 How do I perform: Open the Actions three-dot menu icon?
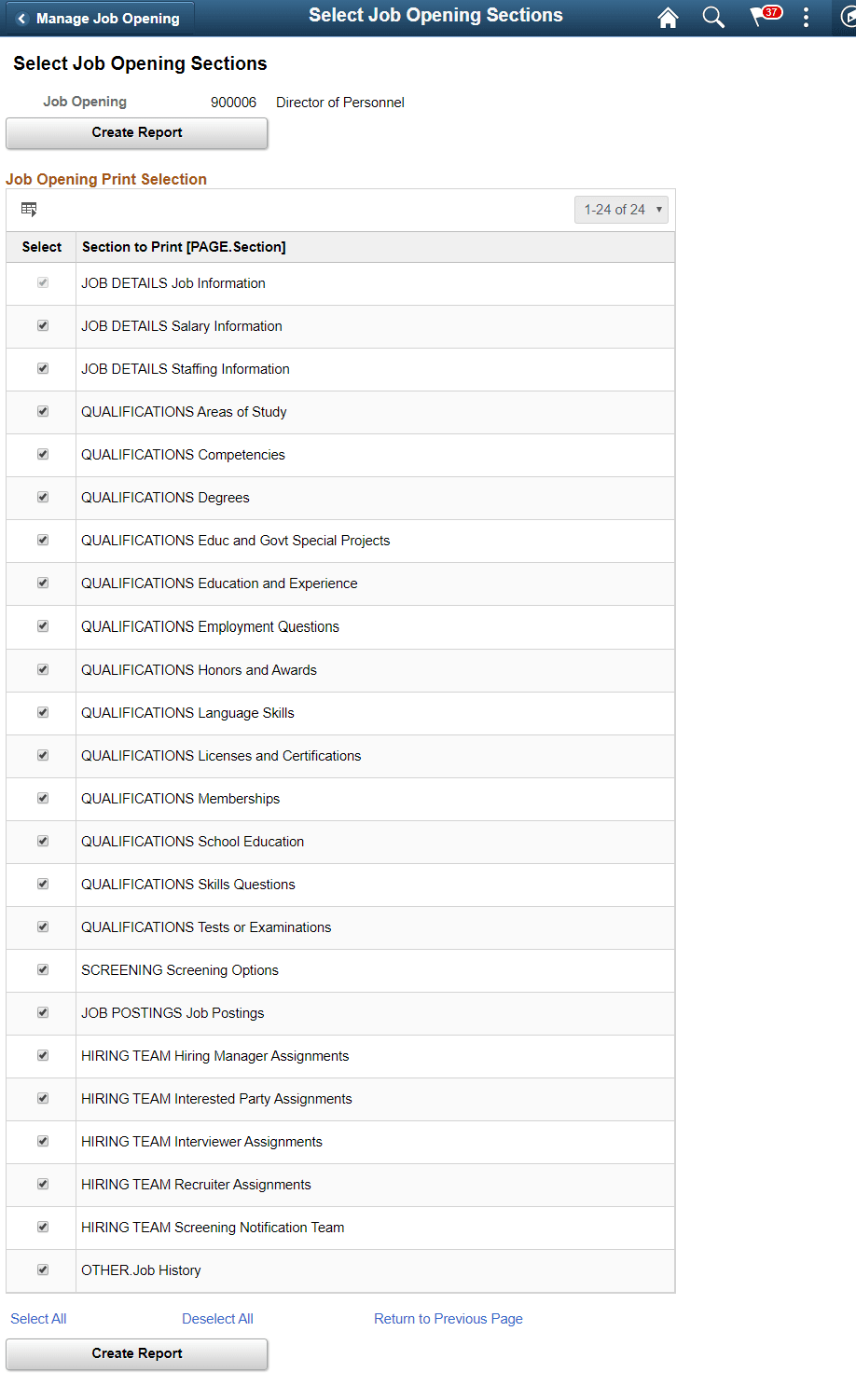pos(806,18)
